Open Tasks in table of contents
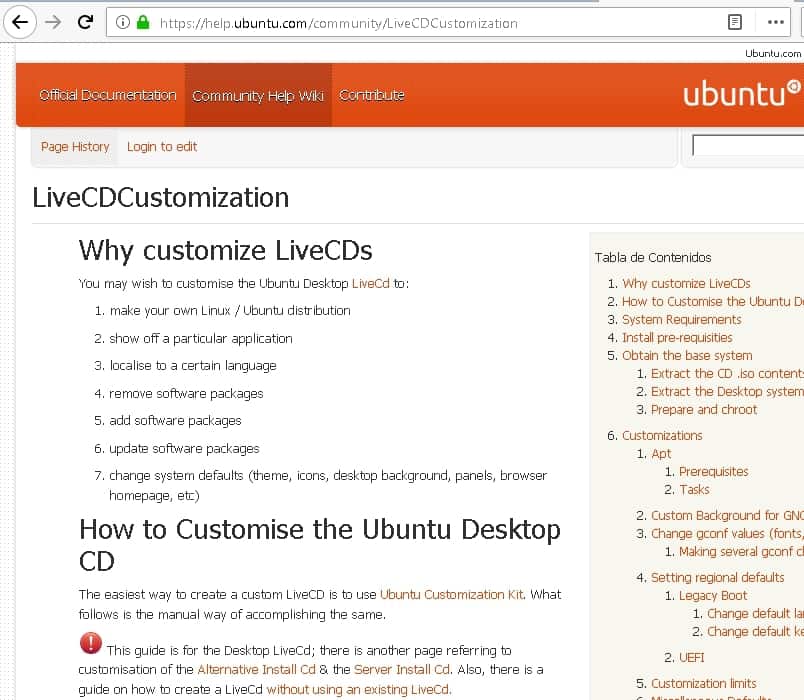The image size is (804, 700). point(694,490)
